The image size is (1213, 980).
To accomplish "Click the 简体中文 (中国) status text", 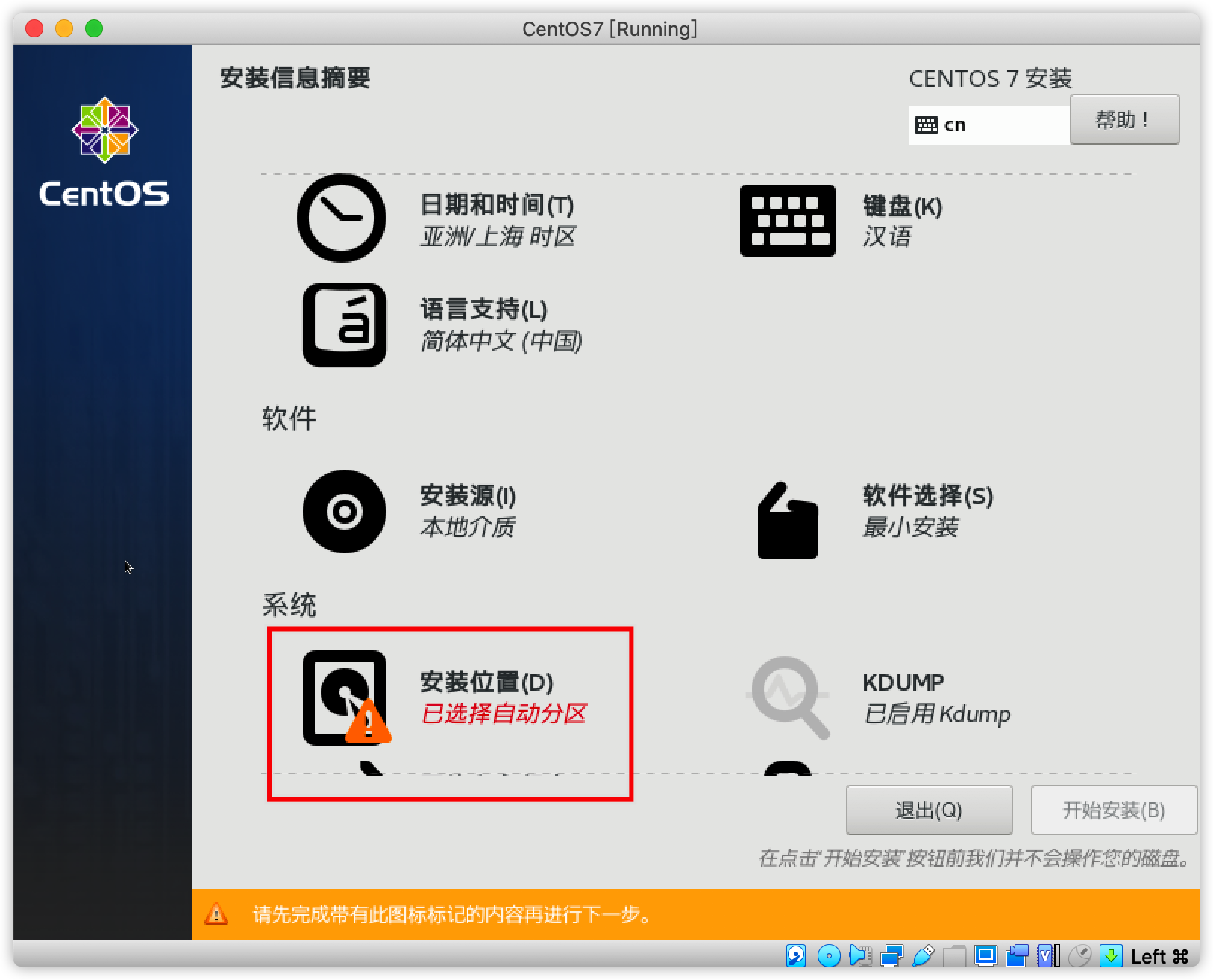I will click(501, 341).
